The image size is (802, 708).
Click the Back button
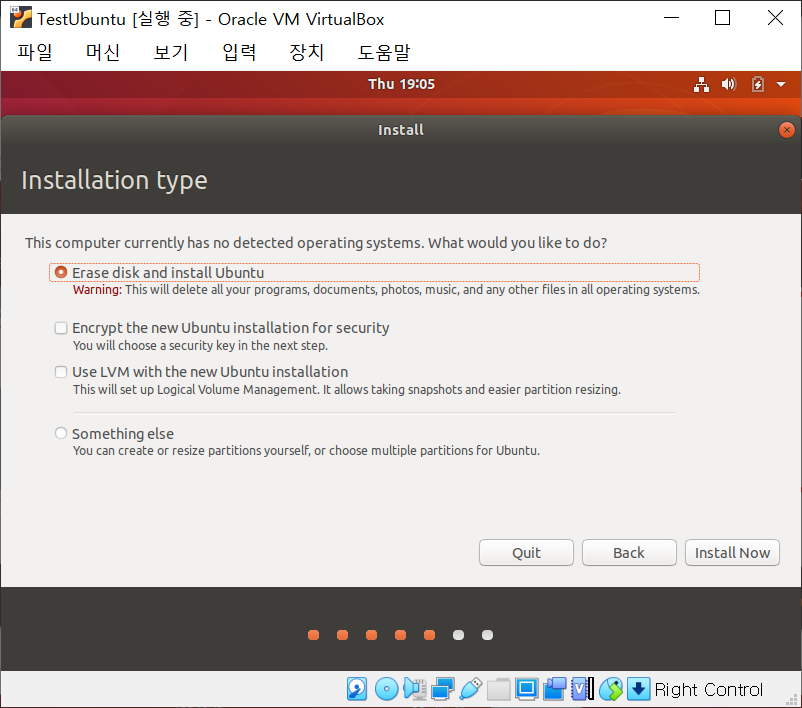(x=629, y=552)
